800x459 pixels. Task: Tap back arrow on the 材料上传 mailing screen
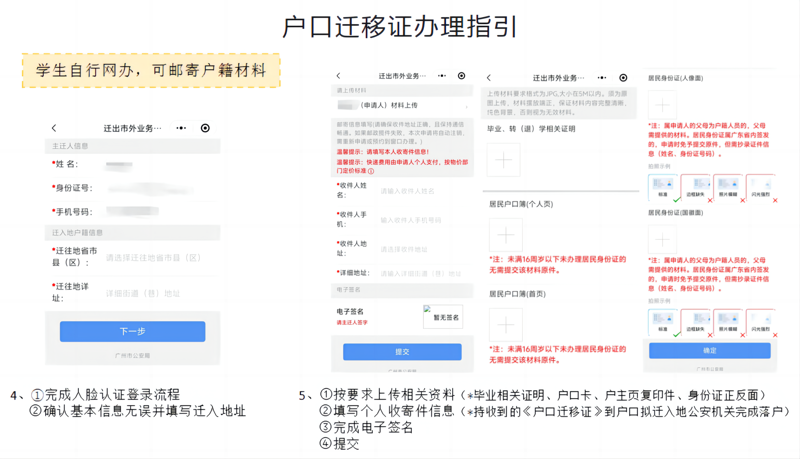(x=339, y=76)
